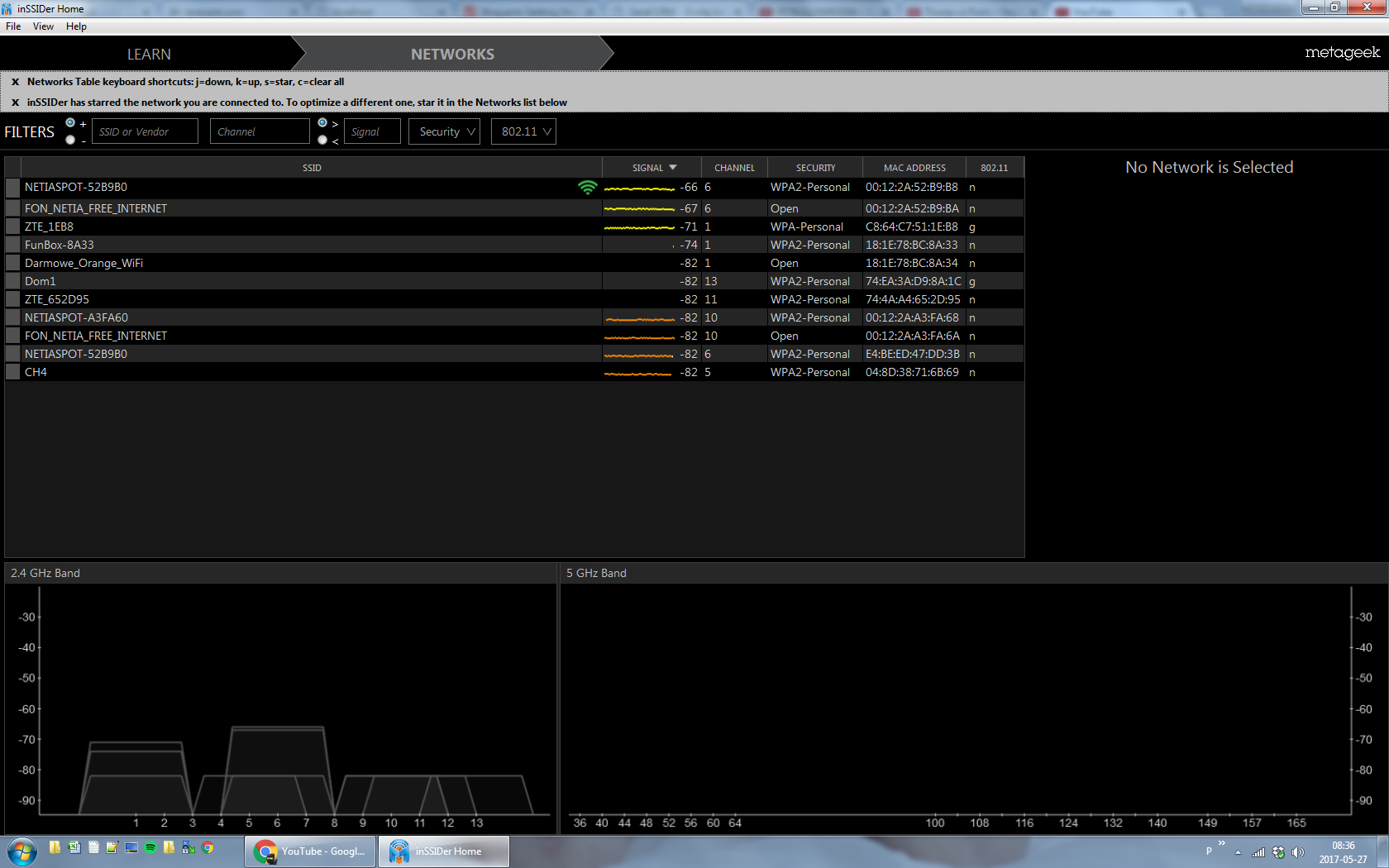The width and height of the screenshot is (1389, 868).
Task: Open the first folder icon in quick launch
Action: point(55,847)
